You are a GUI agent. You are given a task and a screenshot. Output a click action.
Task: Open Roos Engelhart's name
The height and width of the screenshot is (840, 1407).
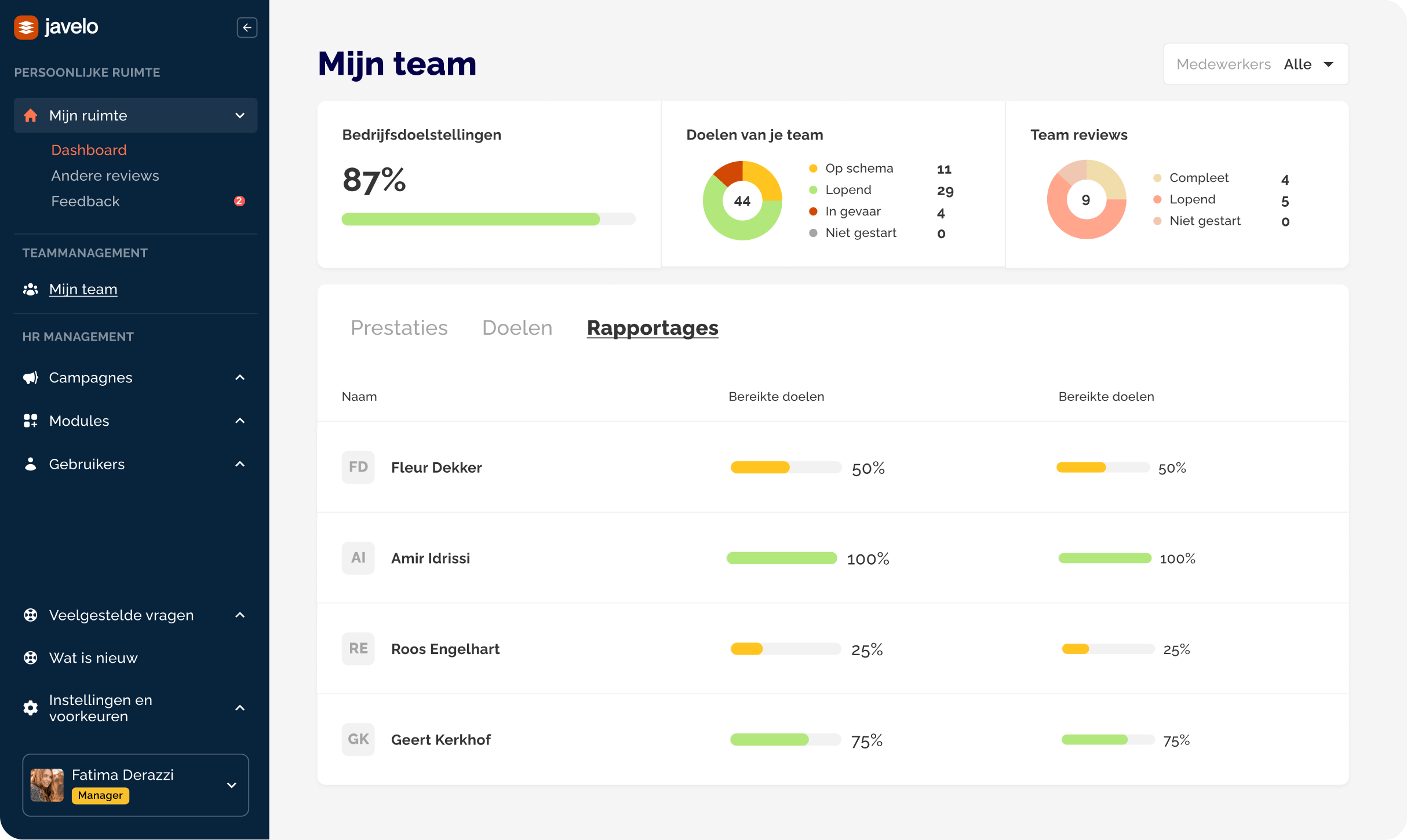pyautogui.click(x=445, y=649)
